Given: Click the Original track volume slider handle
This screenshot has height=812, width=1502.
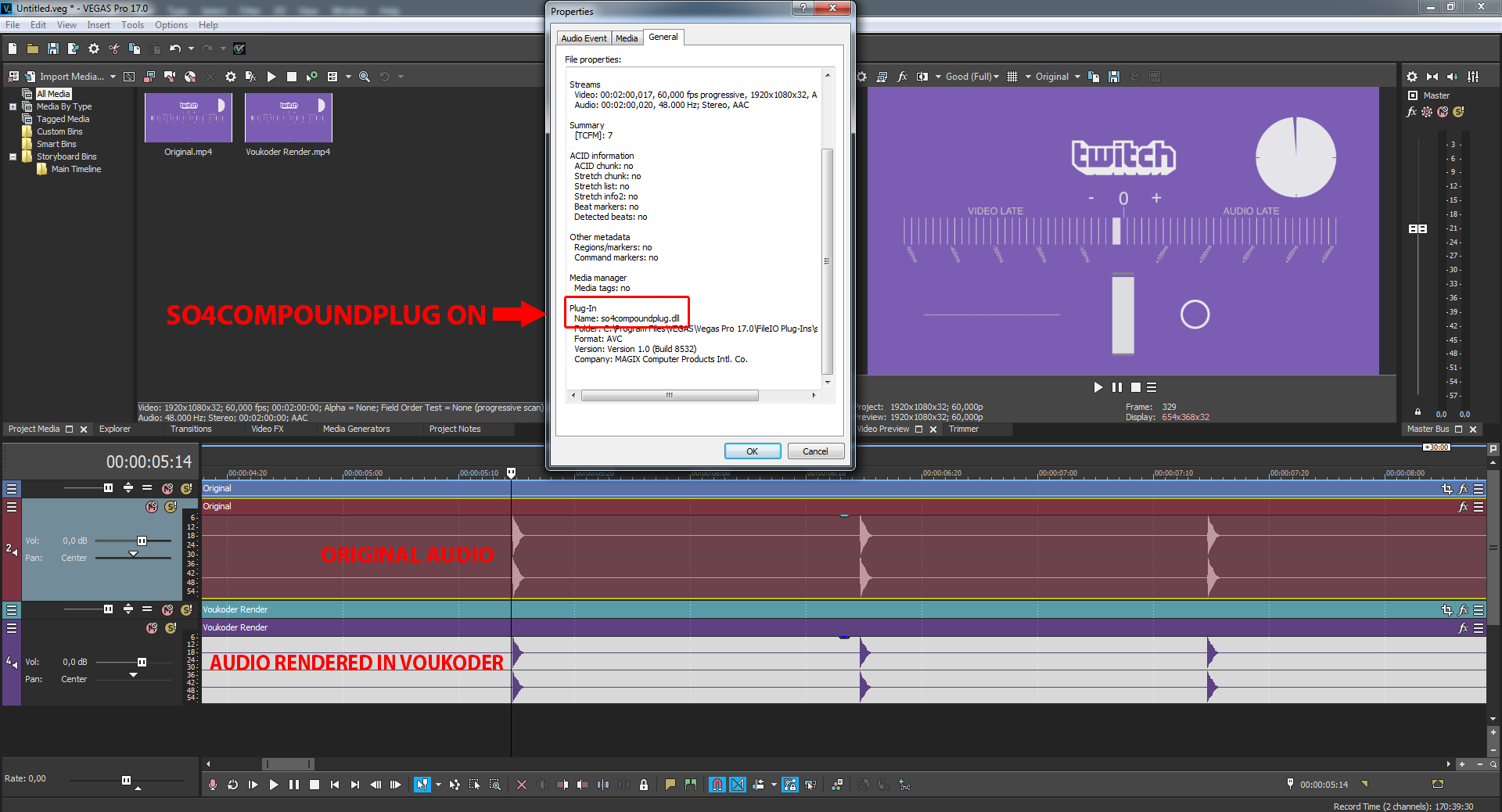Looking at the screenshot, I should coord(142,541).
